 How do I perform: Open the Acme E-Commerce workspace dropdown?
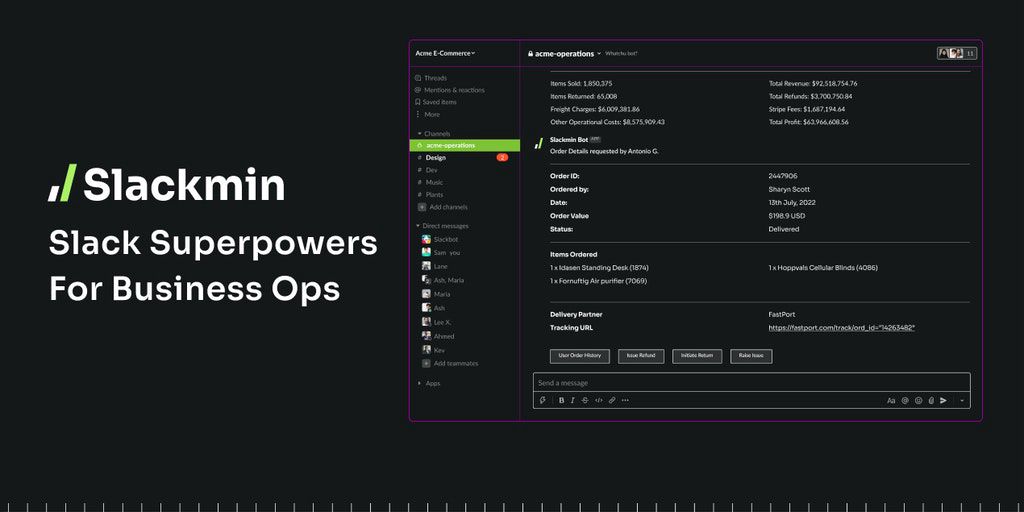coord(445,53)
